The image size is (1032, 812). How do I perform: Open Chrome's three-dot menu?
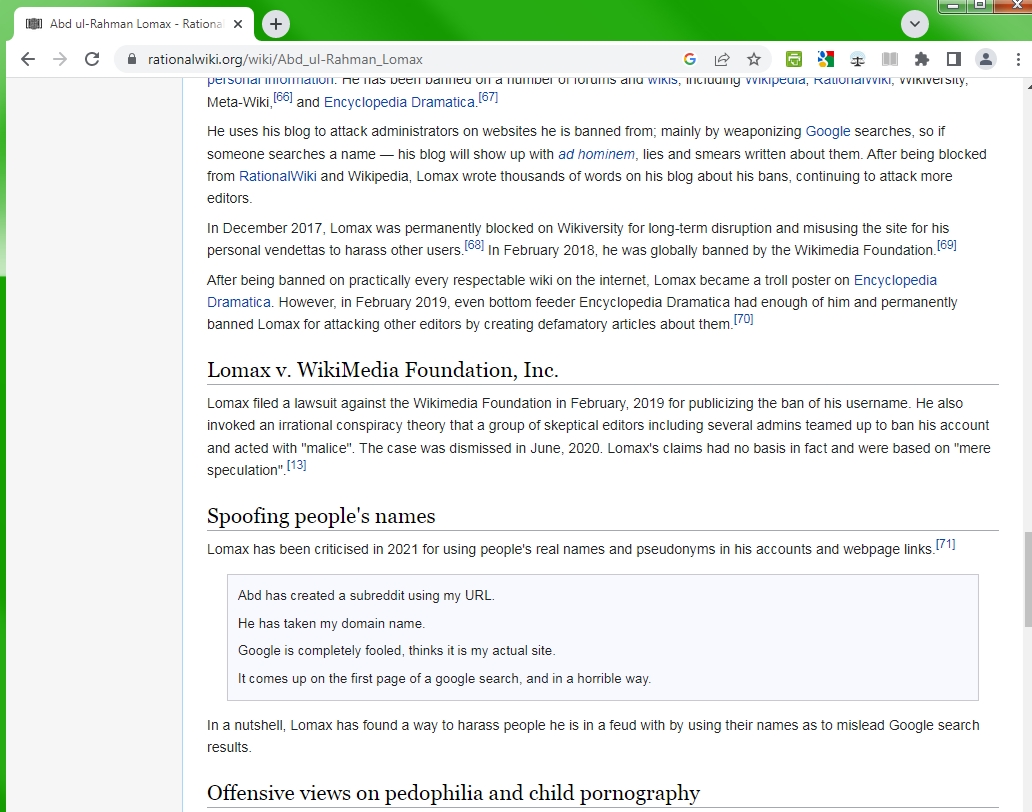coord(1018,59)
